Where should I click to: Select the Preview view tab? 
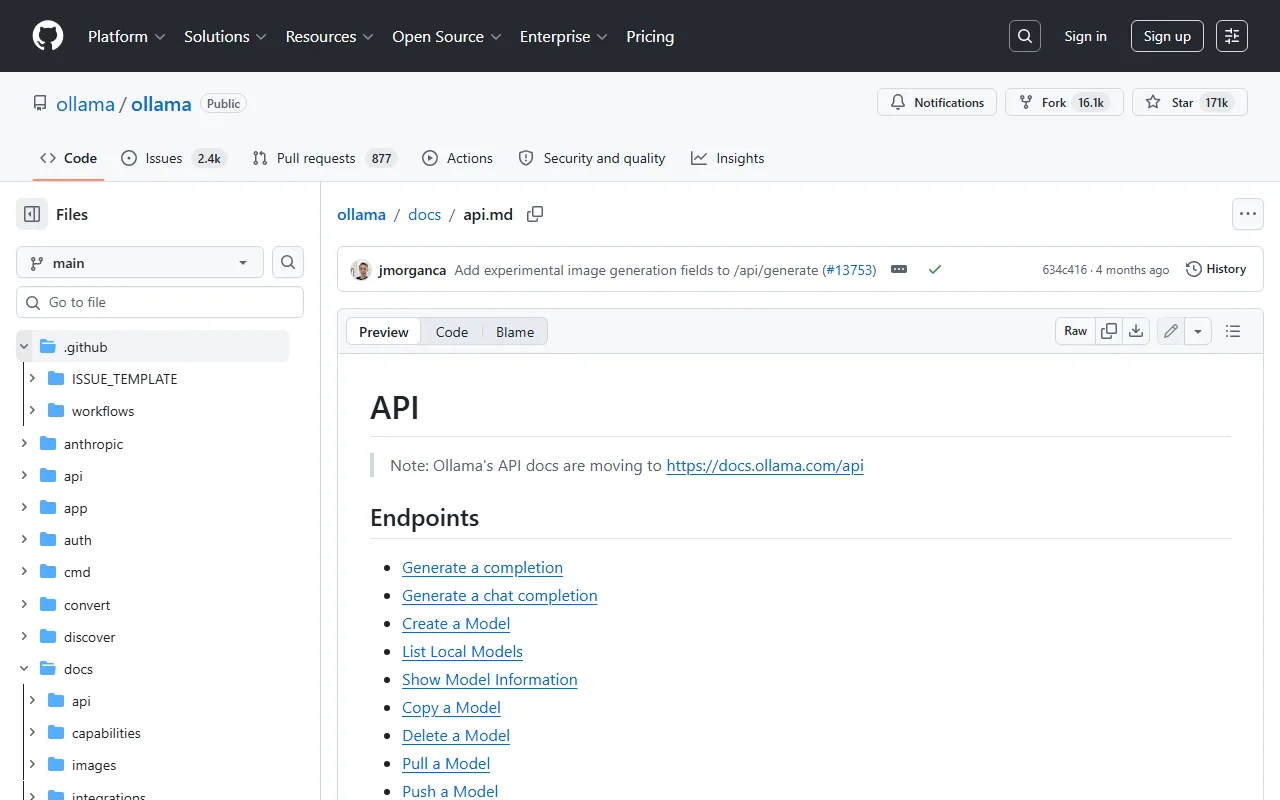384,332
